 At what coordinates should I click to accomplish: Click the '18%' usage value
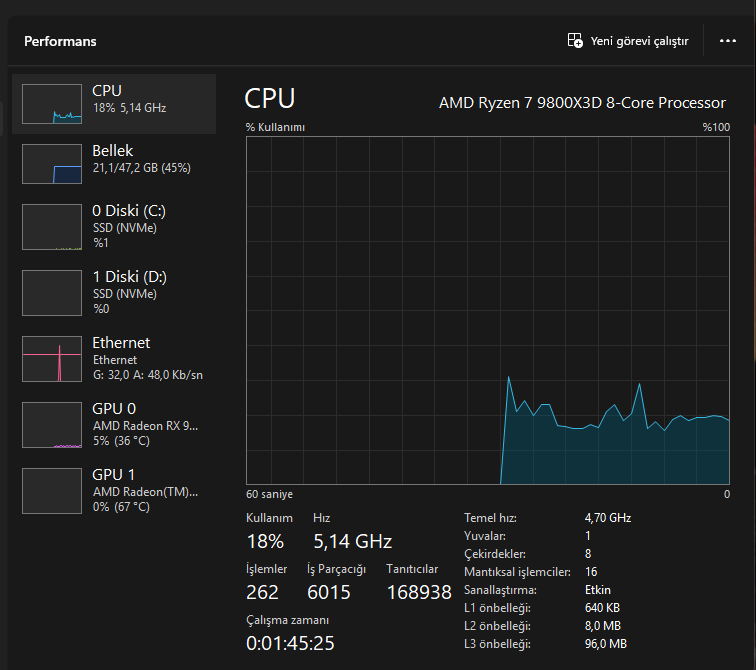[265, 541]
